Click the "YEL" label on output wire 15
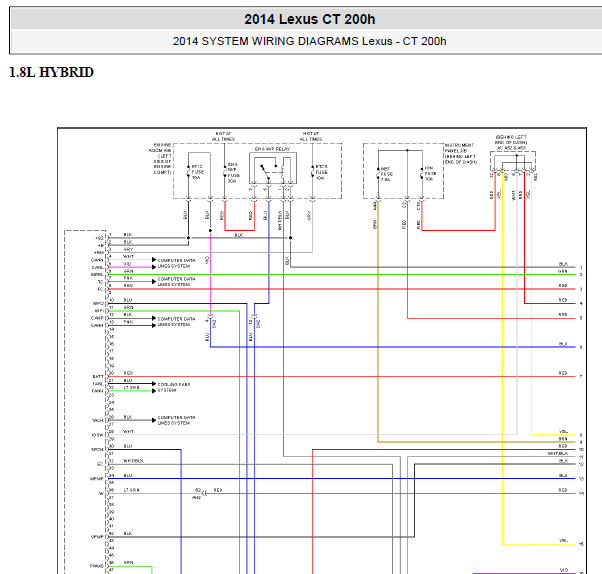 pyautogui.click(x=563, y=541)
